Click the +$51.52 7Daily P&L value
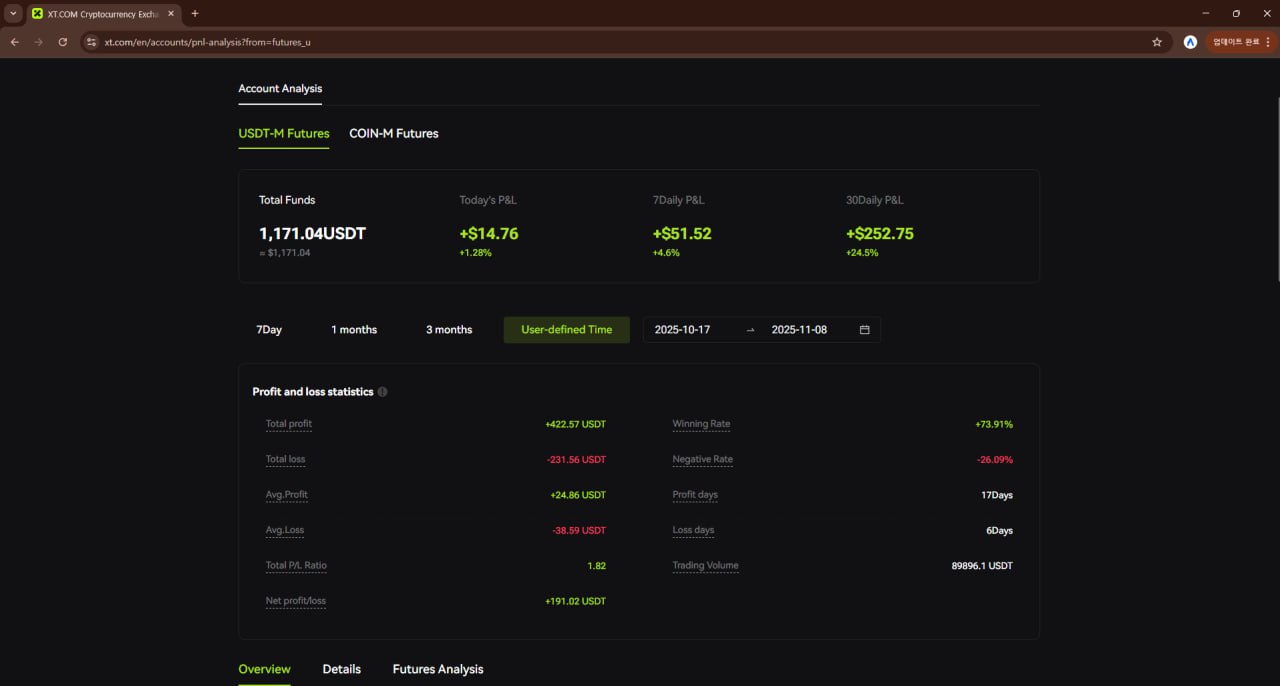This screenshot has width=1280, height=686. tap(682, 234)
